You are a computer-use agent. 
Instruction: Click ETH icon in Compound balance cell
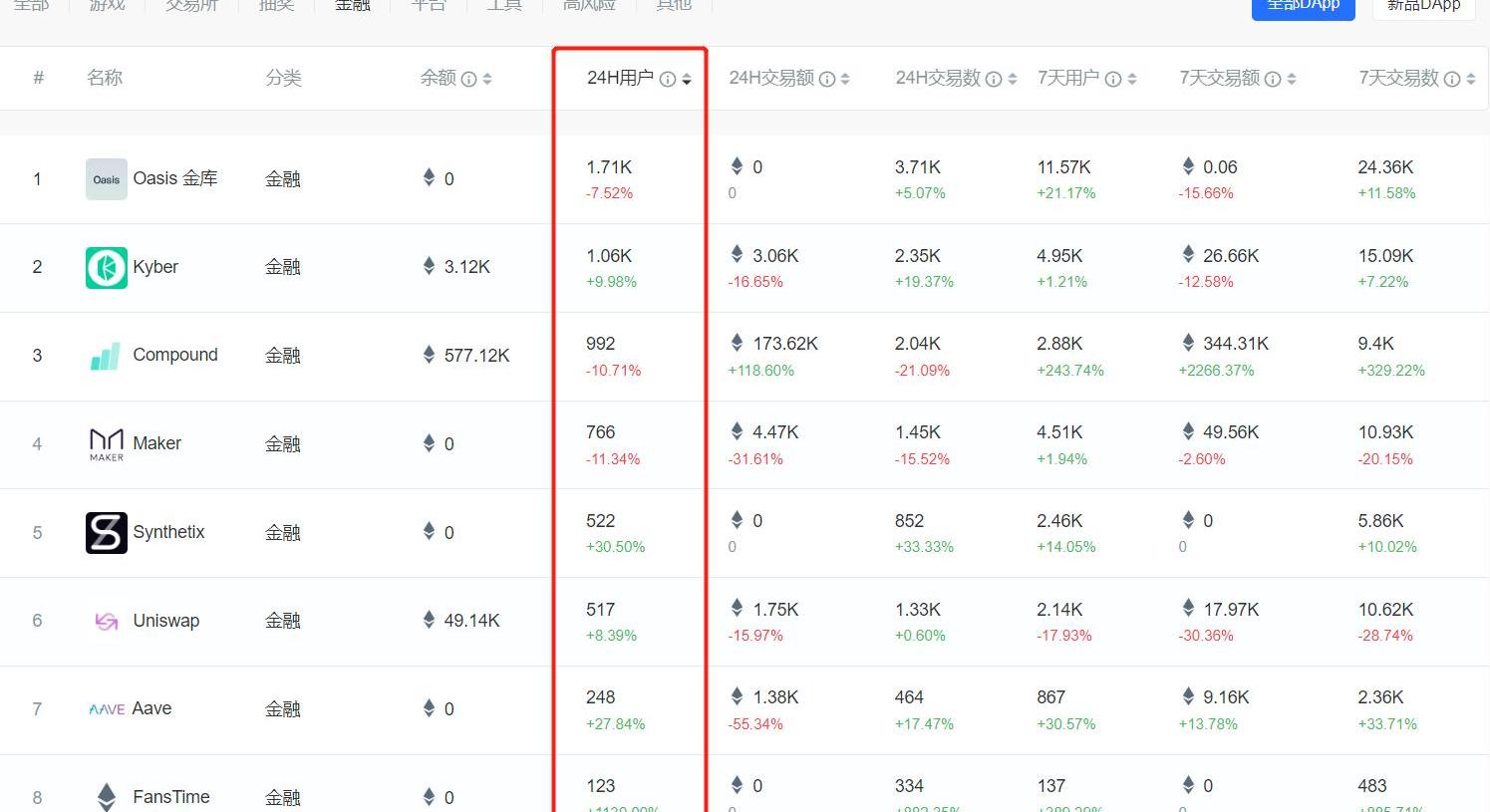430,354
